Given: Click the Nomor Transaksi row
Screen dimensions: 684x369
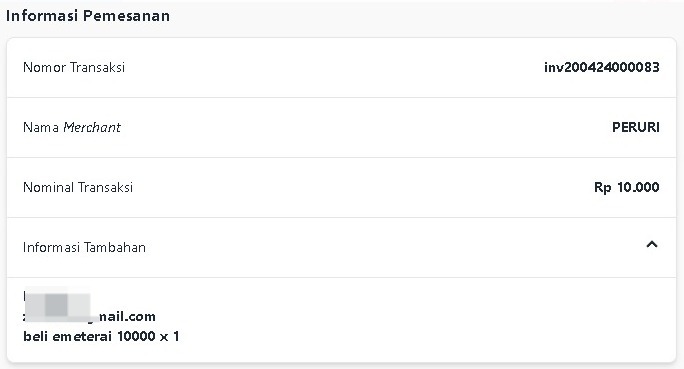Looking at the screenshot, I should coord(341,67).
